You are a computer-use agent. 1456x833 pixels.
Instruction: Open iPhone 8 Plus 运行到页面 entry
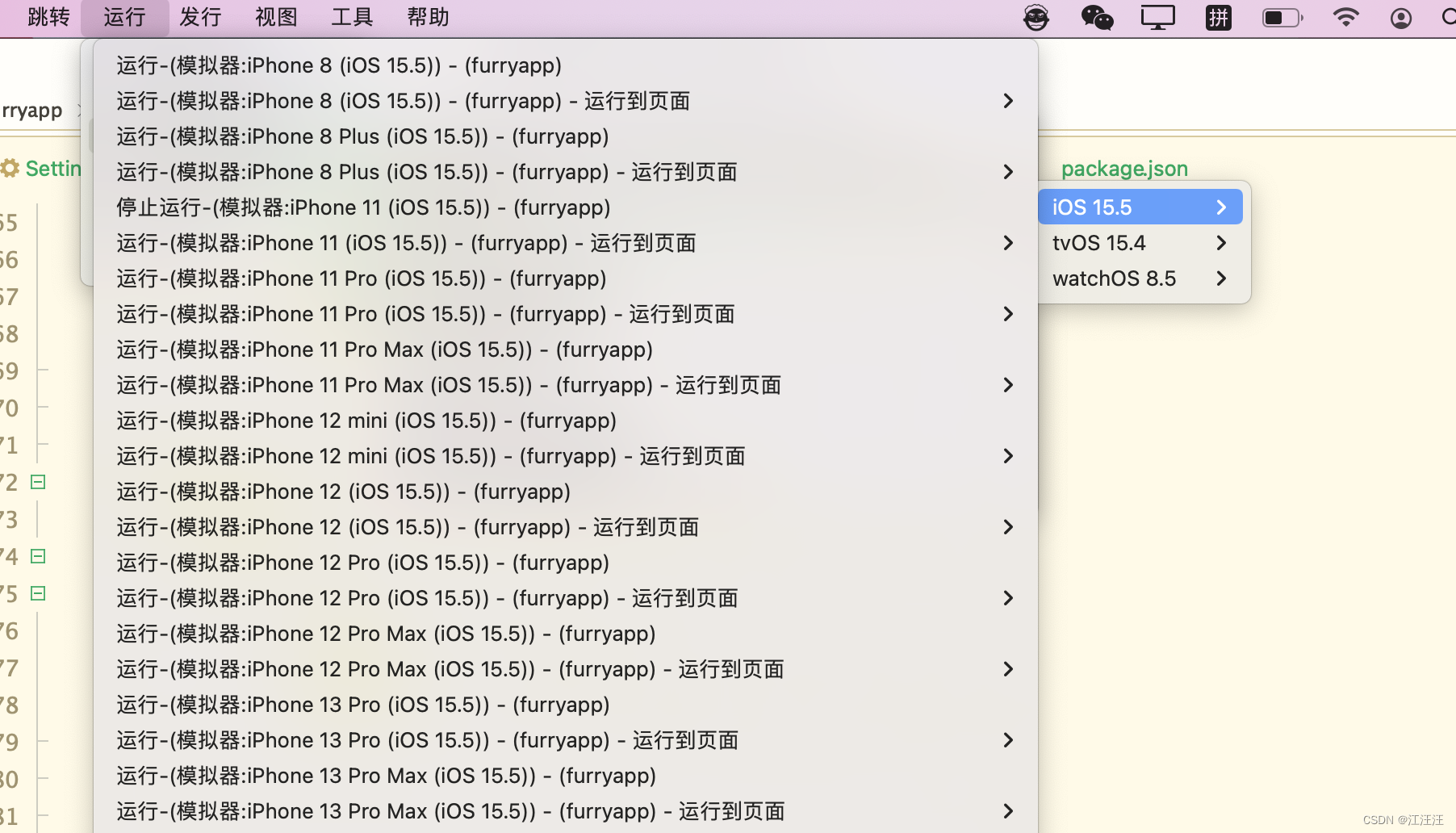pos(565,172)
